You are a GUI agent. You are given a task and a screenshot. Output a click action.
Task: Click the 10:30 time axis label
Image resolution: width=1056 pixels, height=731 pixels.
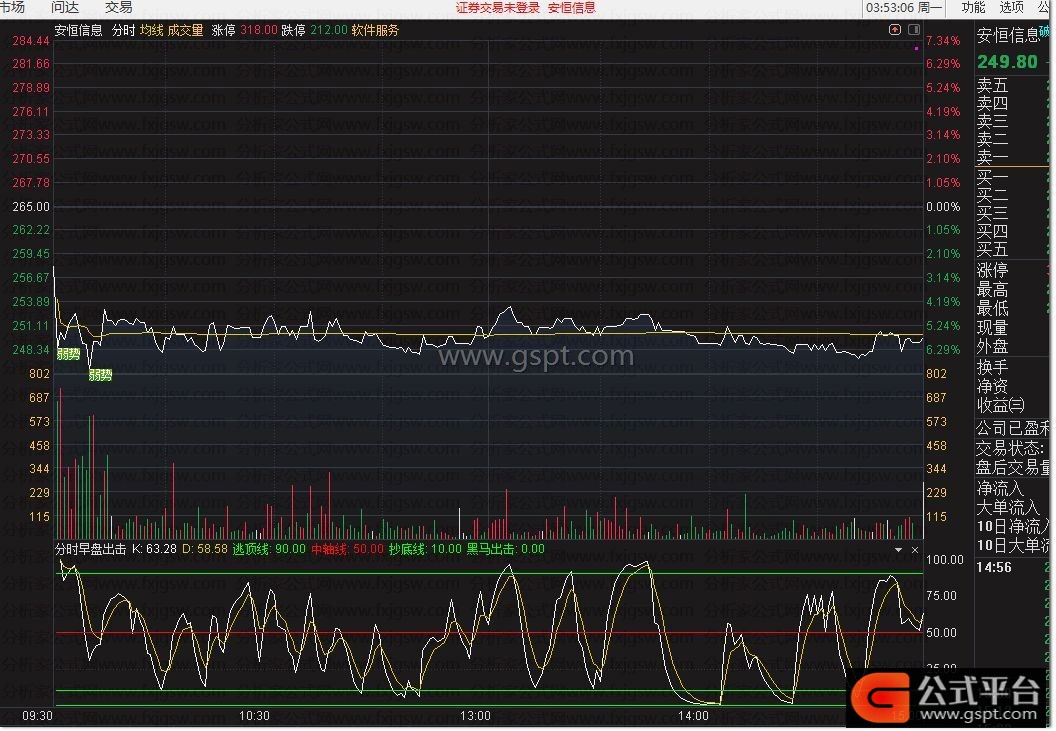(254, 717)
